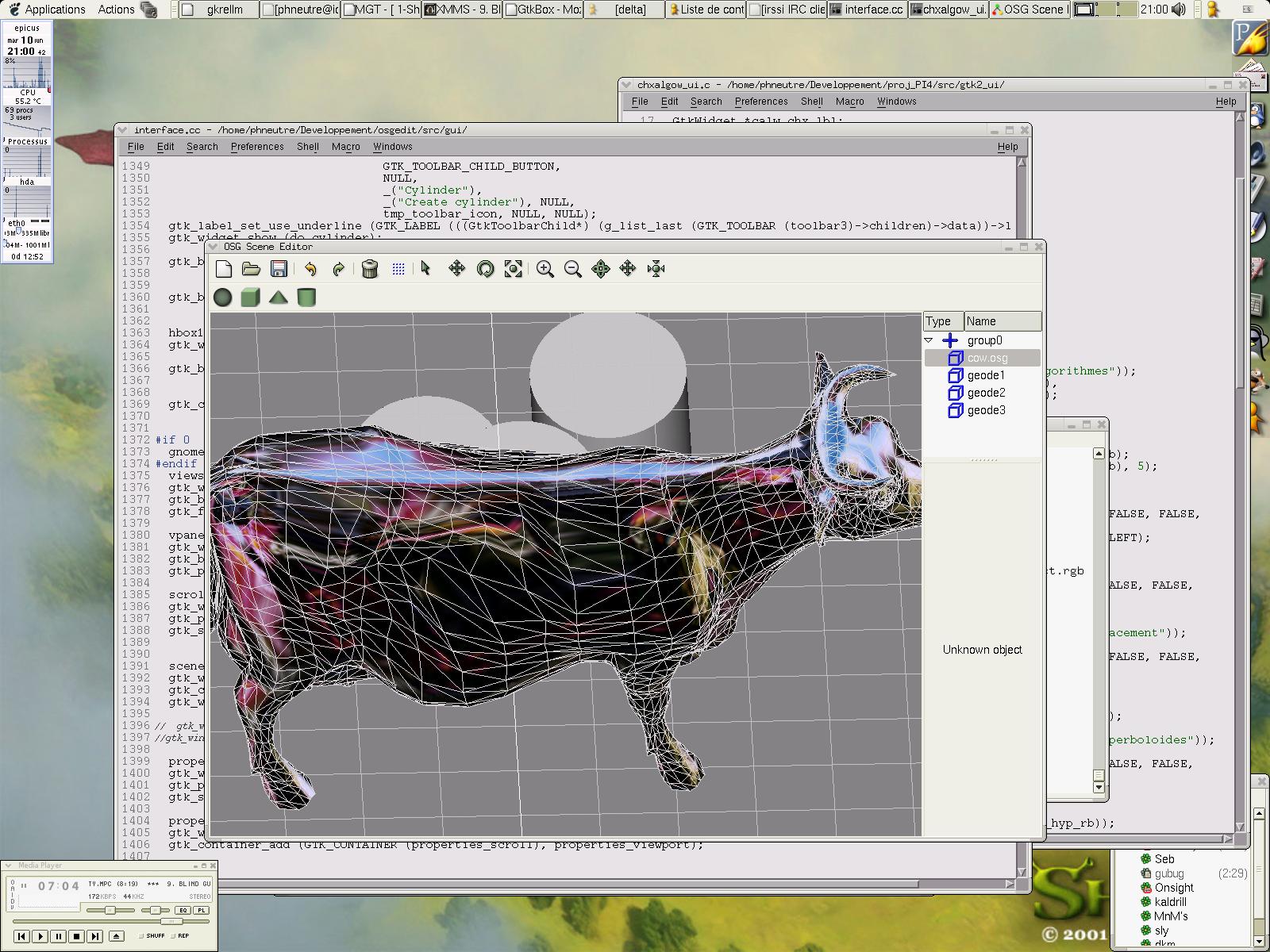Click the volume slider in Media Player
Screen dimensions: 1270x952
(111, 910)
